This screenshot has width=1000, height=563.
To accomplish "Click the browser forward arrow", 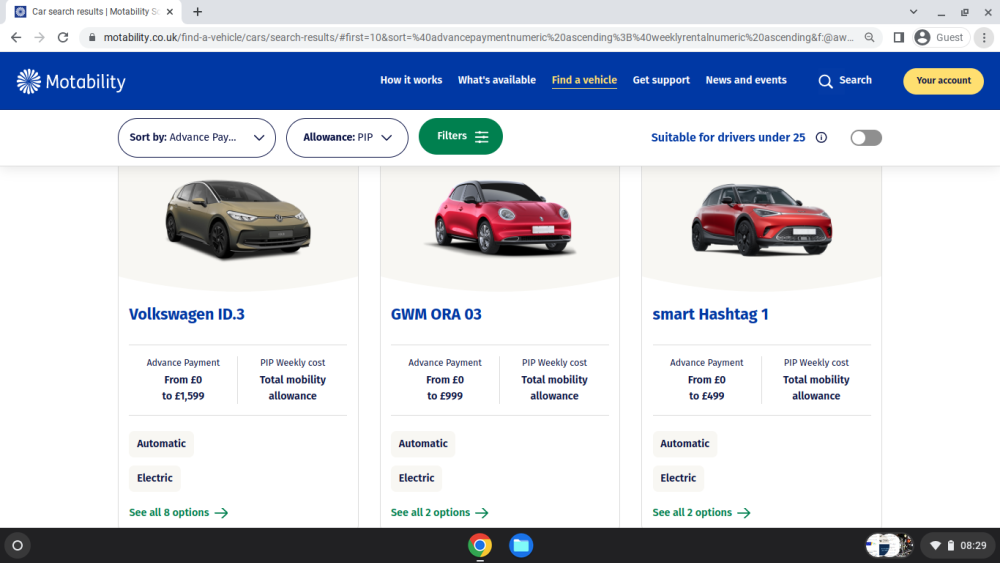I will pyautogui.click(x=40, y=38).
